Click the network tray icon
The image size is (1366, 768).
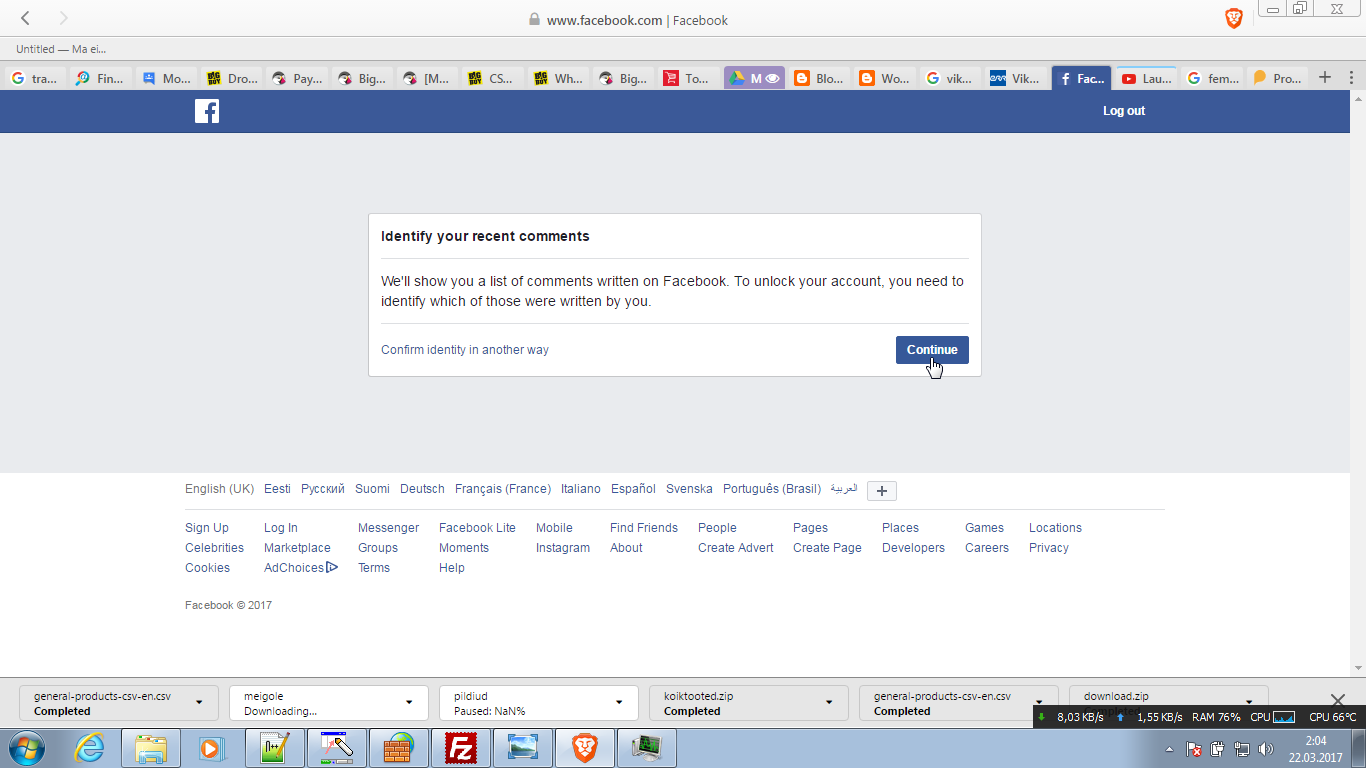coord(1242,749)
